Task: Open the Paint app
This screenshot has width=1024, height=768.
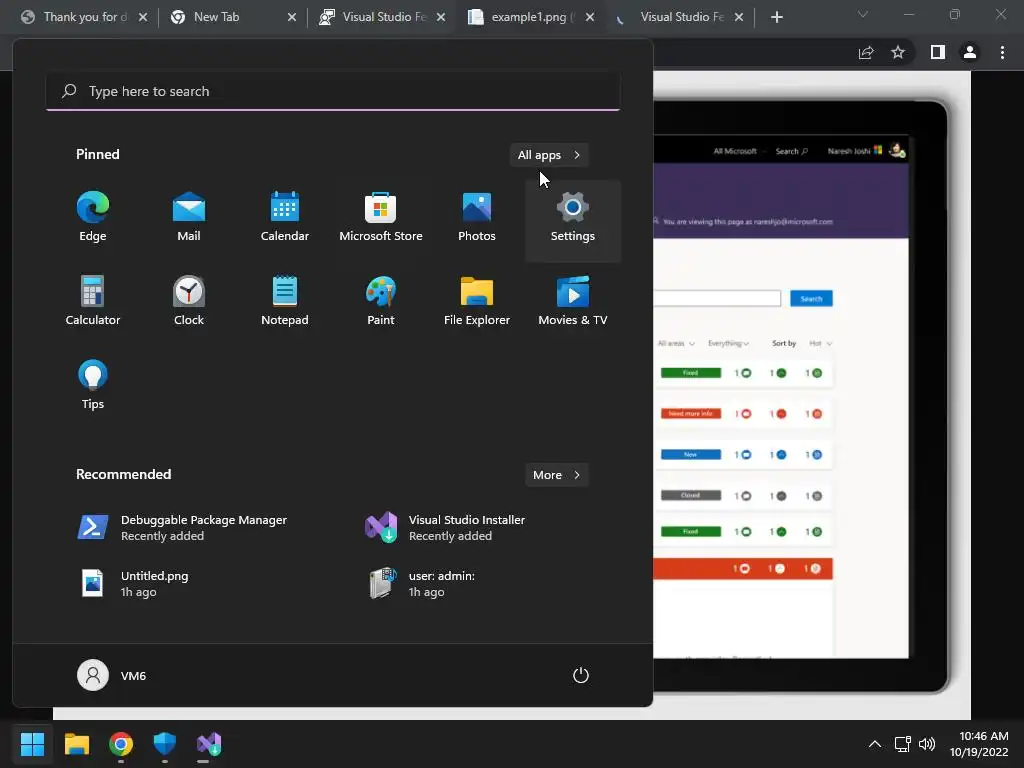Action: coord(381,301)
